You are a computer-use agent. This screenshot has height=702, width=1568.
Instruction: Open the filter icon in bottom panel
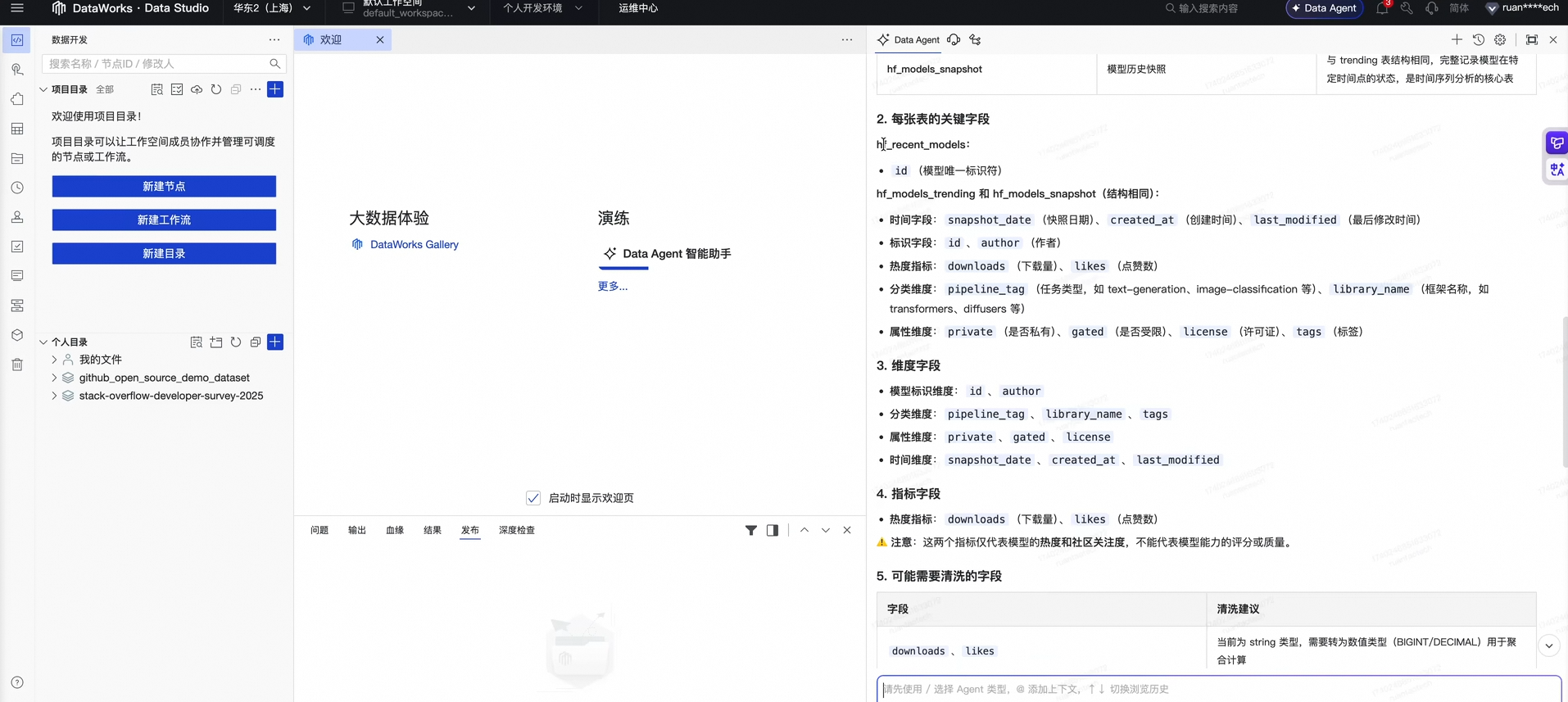(x=751, y=531)
